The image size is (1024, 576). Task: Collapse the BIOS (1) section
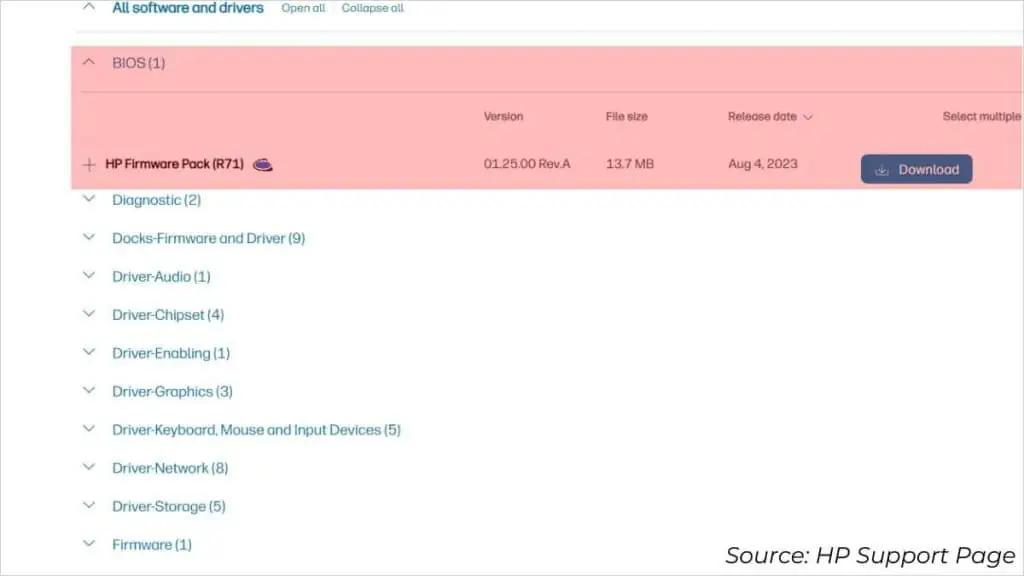90,63
